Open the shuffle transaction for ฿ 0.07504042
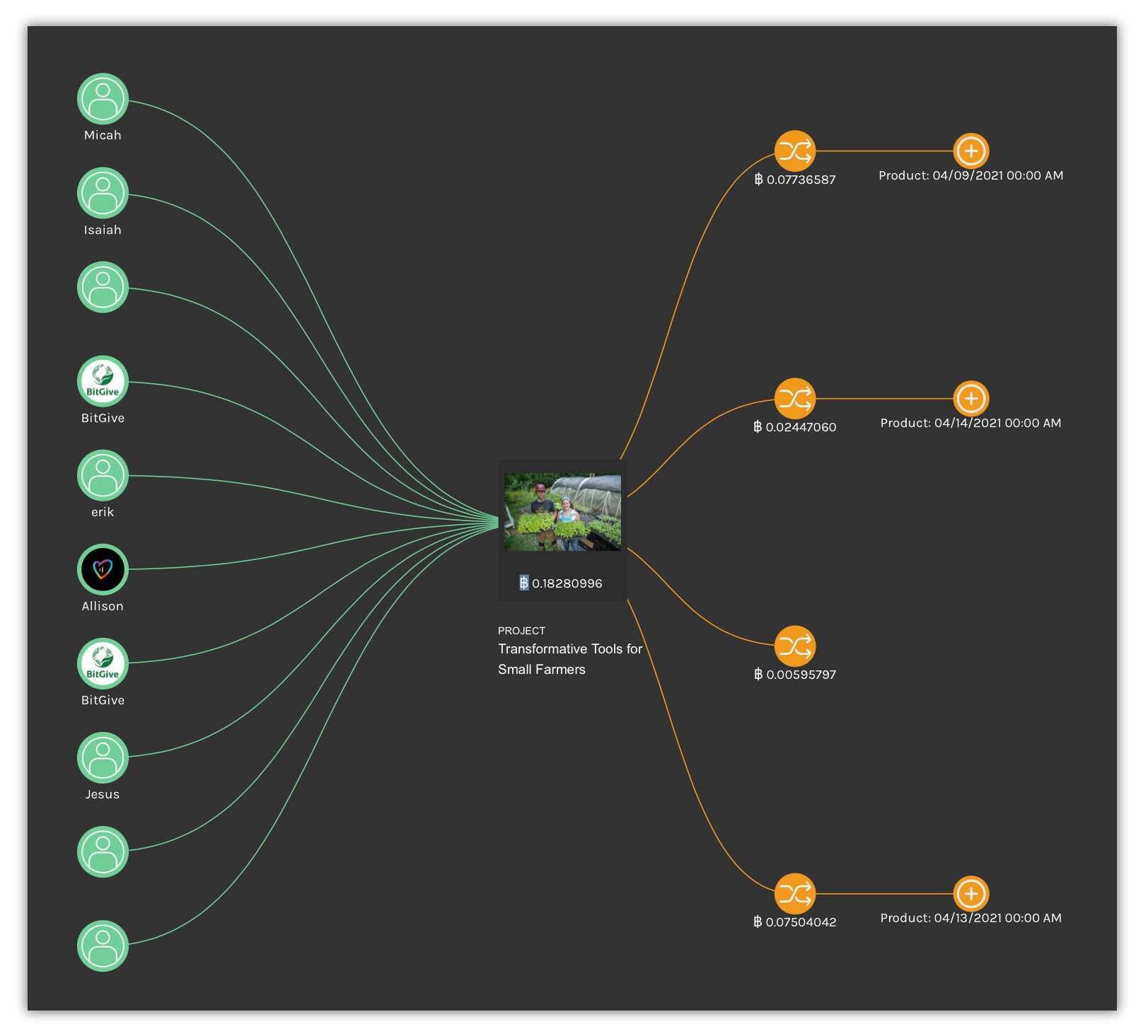The width and height of the screenshot is (1148, 1036). tap(795, 892)
